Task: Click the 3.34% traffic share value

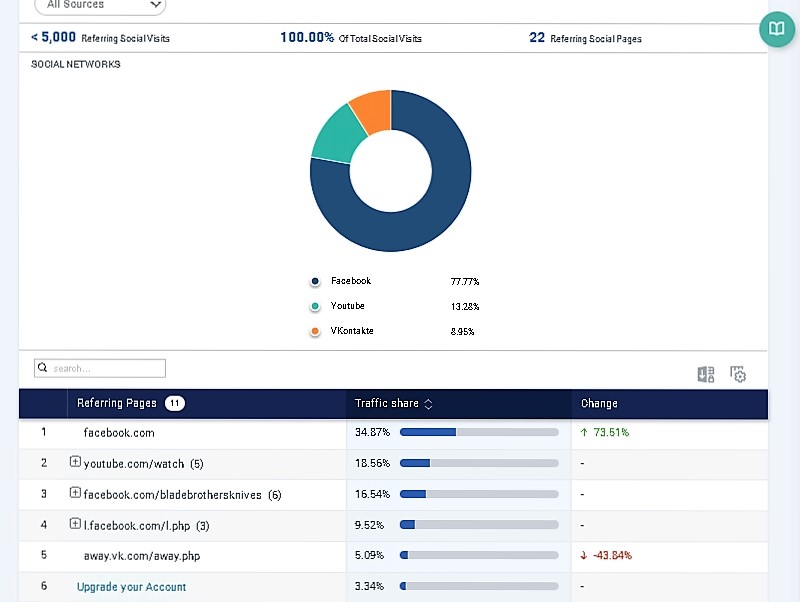Action: click(369, 586)
